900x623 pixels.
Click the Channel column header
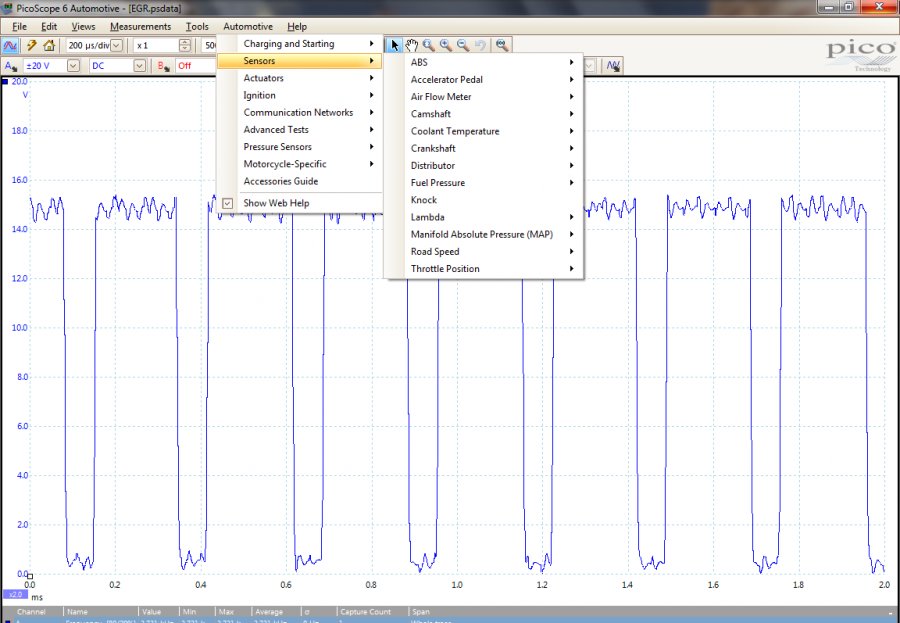click(x=32, y=612)
